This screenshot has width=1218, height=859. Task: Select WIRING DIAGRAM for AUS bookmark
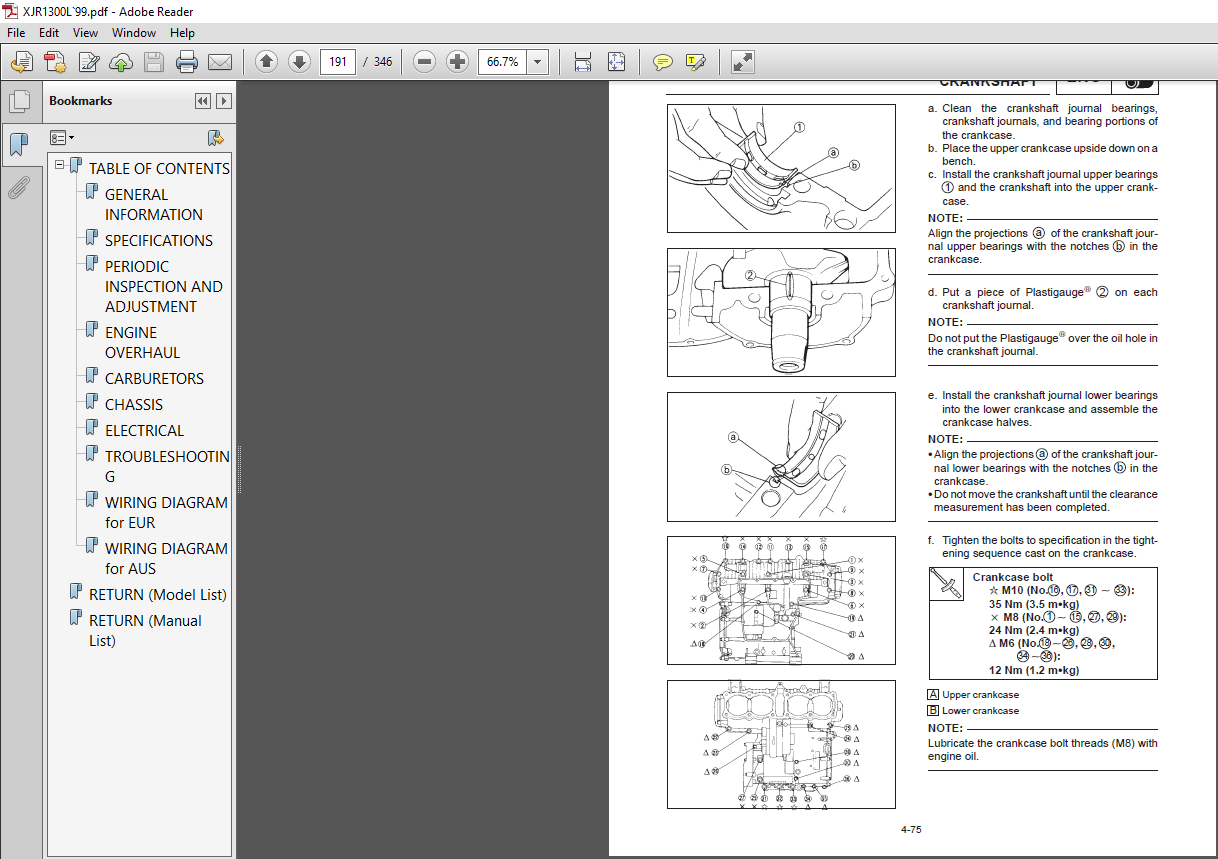166,558
